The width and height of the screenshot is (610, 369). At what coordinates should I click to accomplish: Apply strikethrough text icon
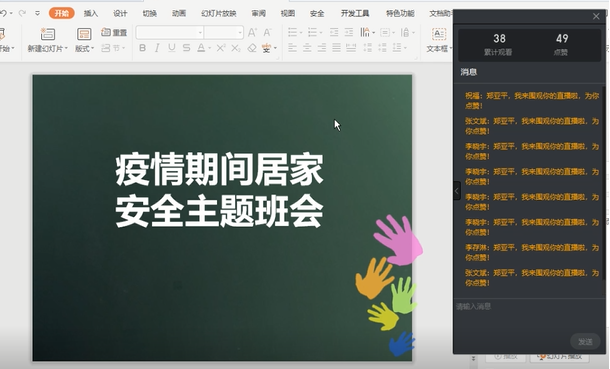(x=186, y=48)
